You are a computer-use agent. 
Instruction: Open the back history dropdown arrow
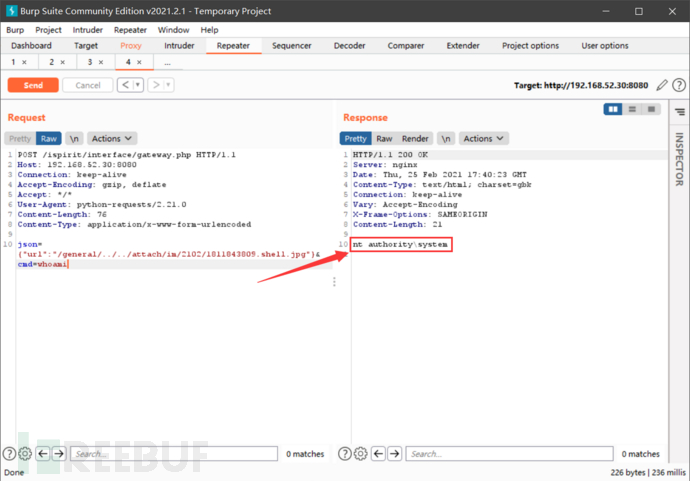point(138,85)
